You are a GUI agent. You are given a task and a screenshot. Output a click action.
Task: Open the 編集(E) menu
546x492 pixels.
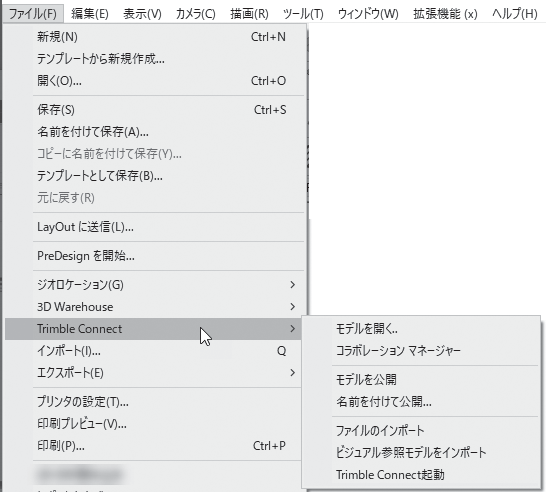point(90,14)
